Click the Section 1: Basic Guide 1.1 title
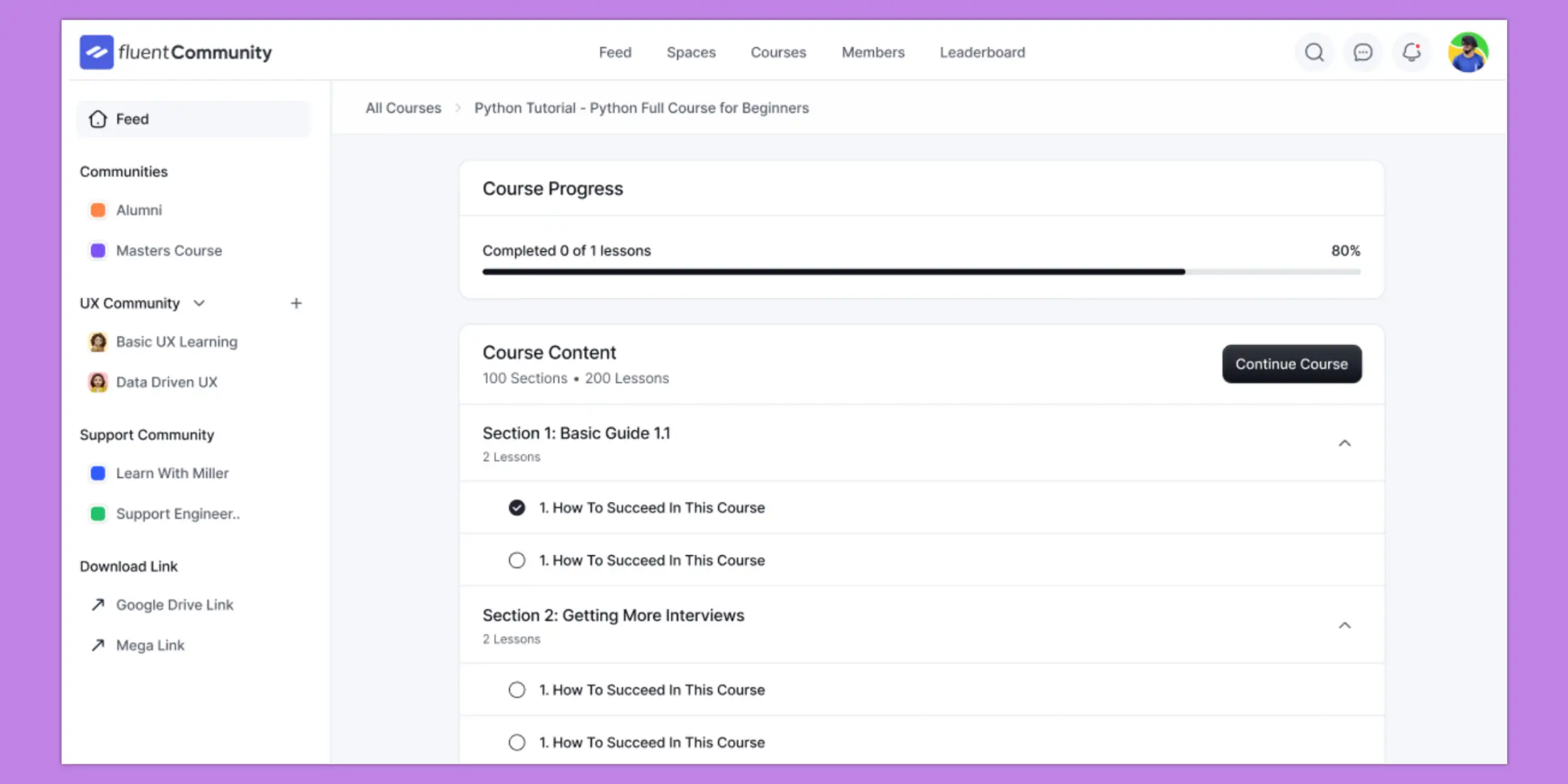This screenshot has height=784, width=1568. point(576,433)
